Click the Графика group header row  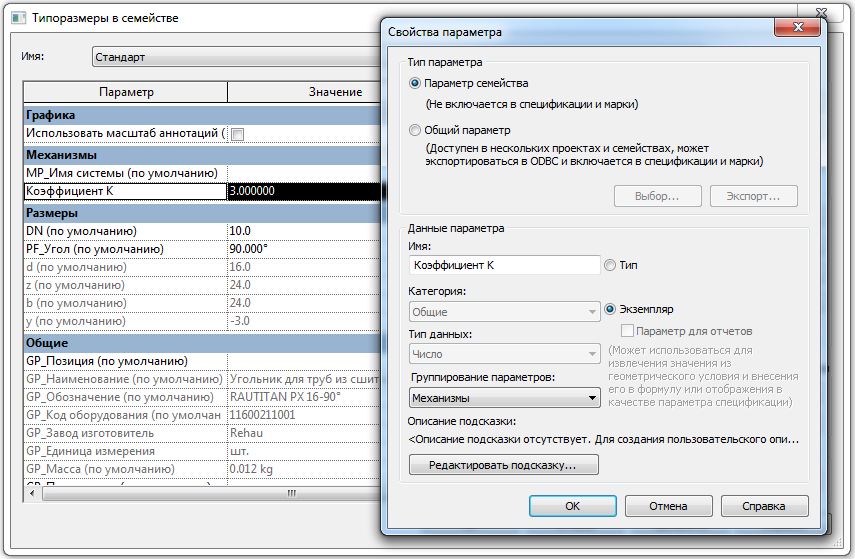click(202, 115)
